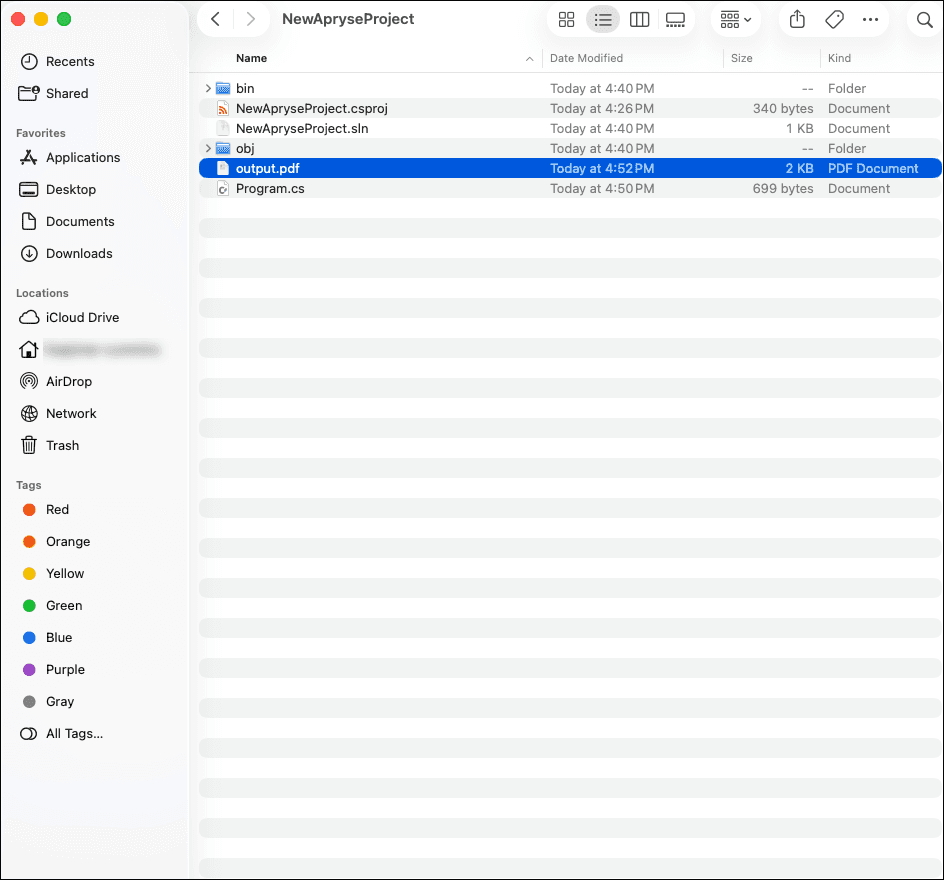The image size is (944, 880).
Task: Switch to gallery view
Action: tap(675, 20)
